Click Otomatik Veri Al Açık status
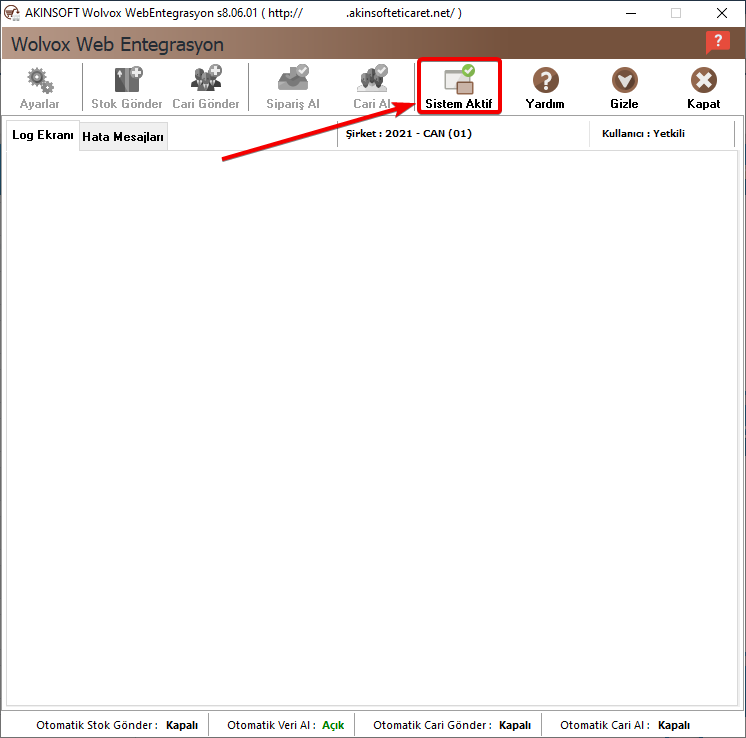This screenshot has height=738, width=746. coord(285,725)
